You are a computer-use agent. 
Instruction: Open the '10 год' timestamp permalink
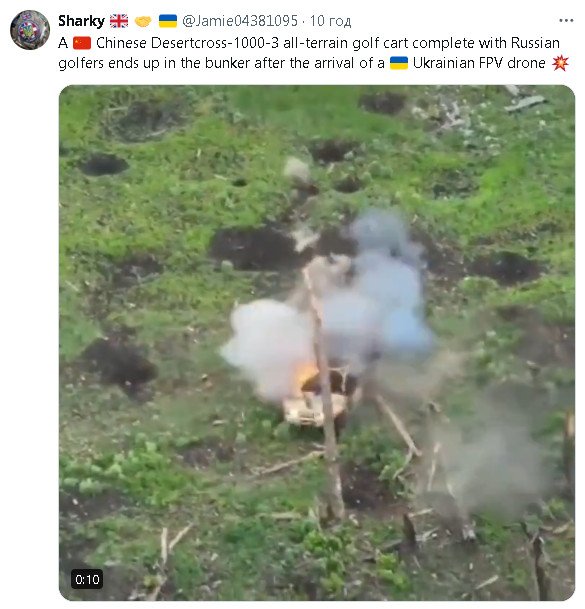[330, 21]
